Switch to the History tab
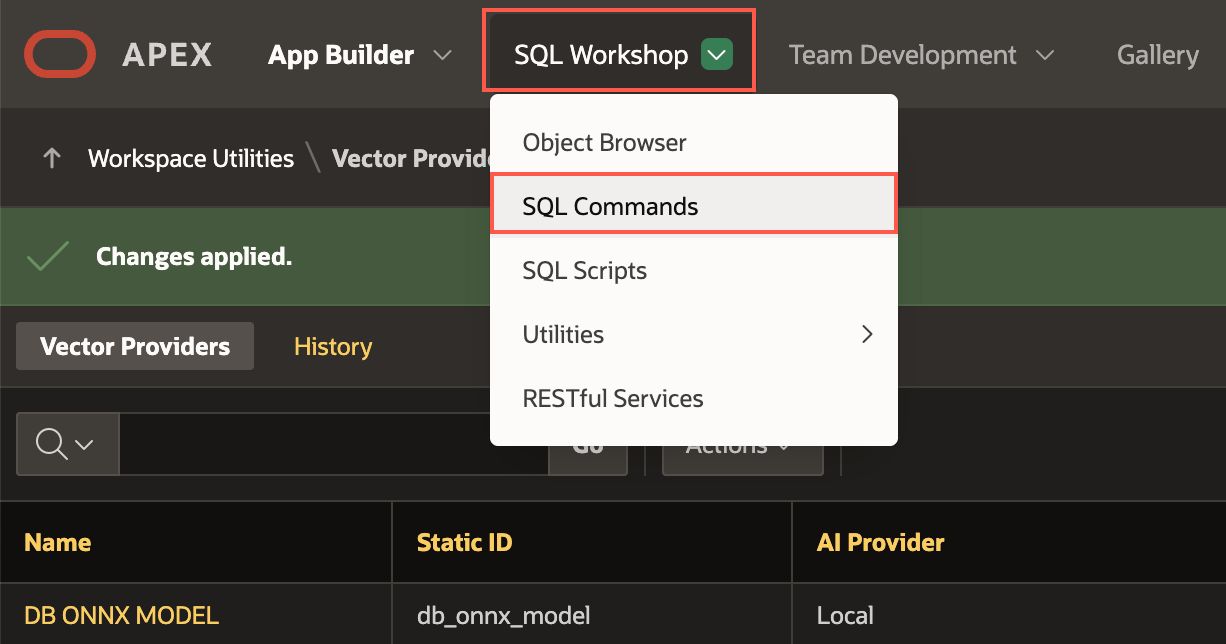 coord(333,346)
